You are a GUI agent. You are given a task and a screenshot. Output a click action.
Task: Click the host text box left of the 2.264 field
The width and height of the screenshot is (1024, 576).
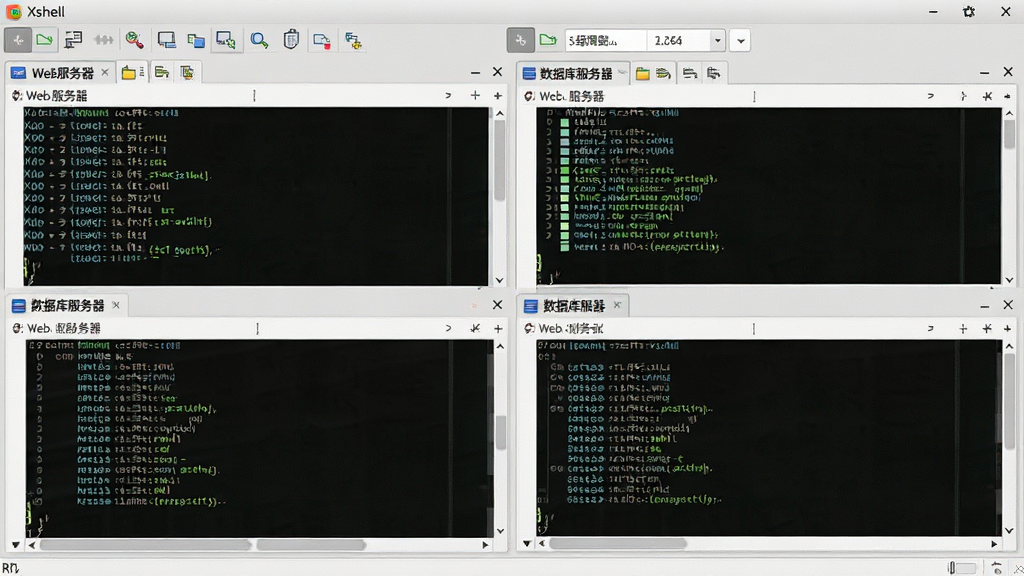click(x=605, y=40)
